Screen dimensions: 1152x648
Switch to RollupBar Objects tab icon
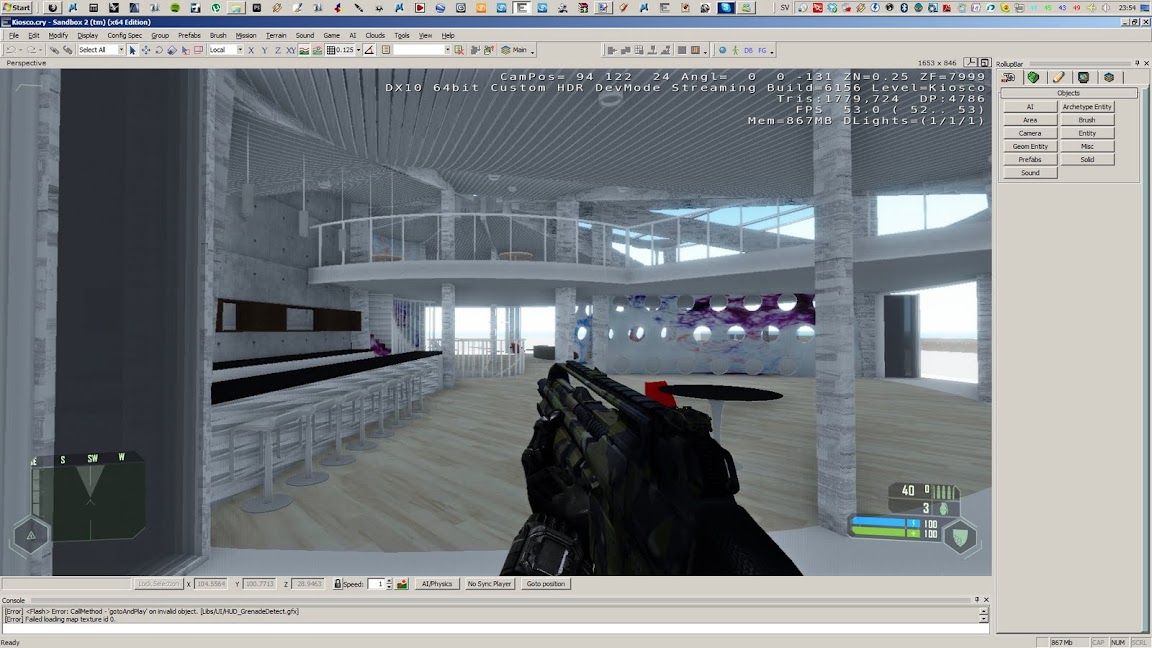click(x=1009, y=77)
